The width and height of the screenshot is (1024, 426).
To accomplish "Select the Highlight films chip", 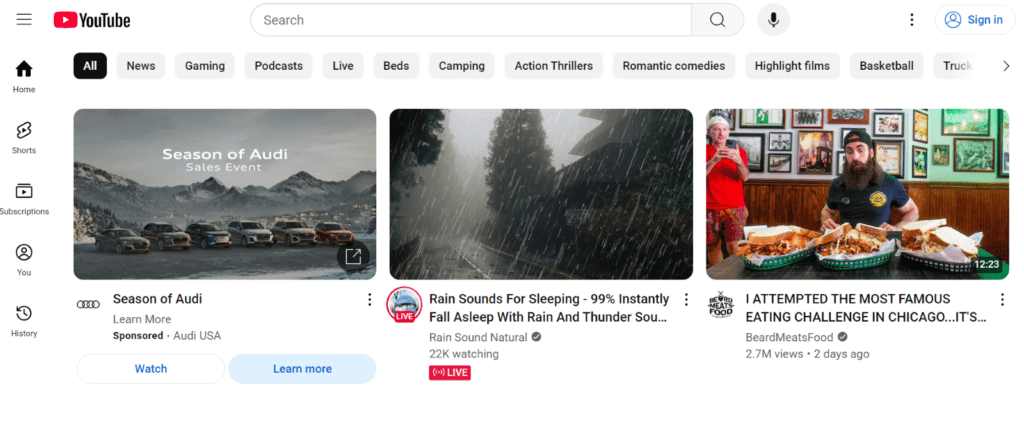I will tap(792, 66).
